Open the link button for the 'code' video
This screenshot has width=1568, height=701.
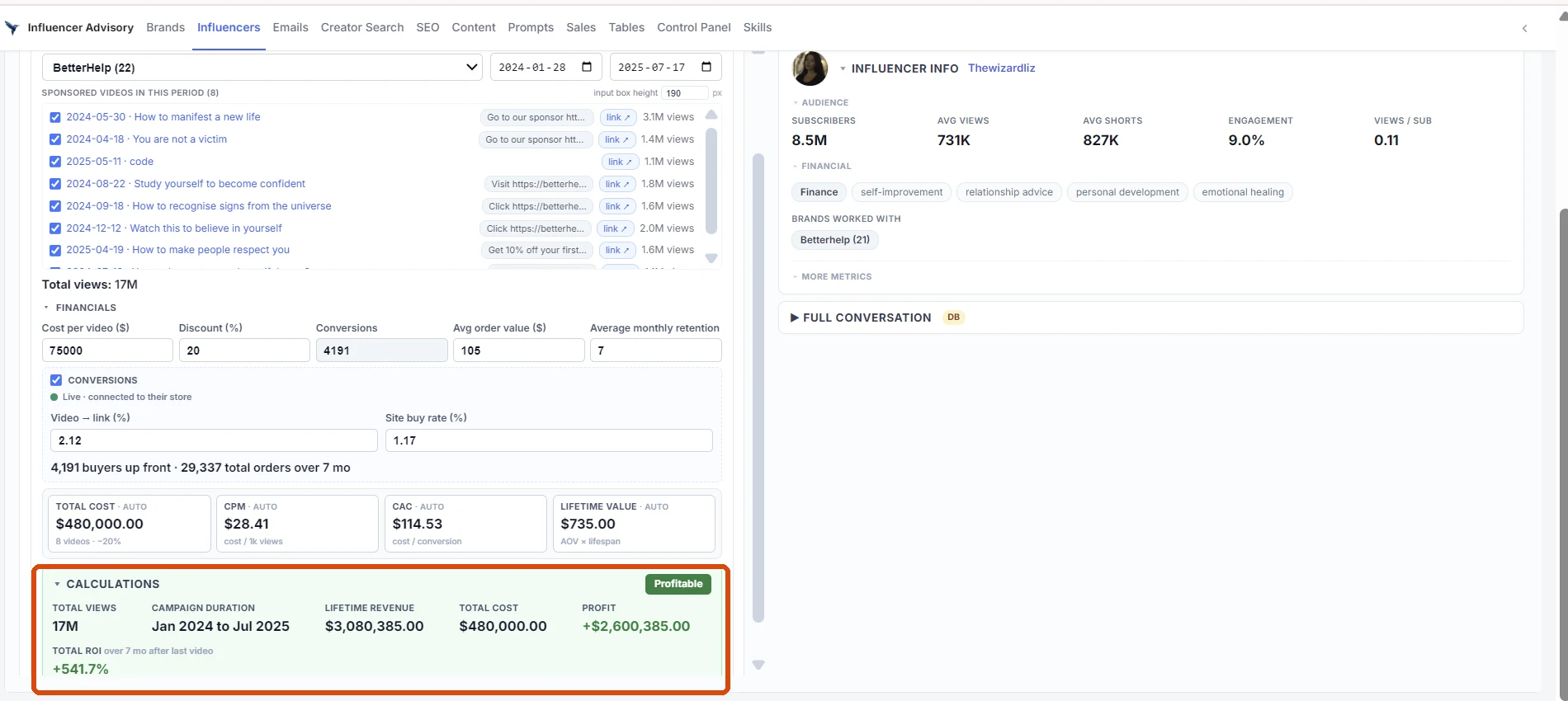coord(620,162)
